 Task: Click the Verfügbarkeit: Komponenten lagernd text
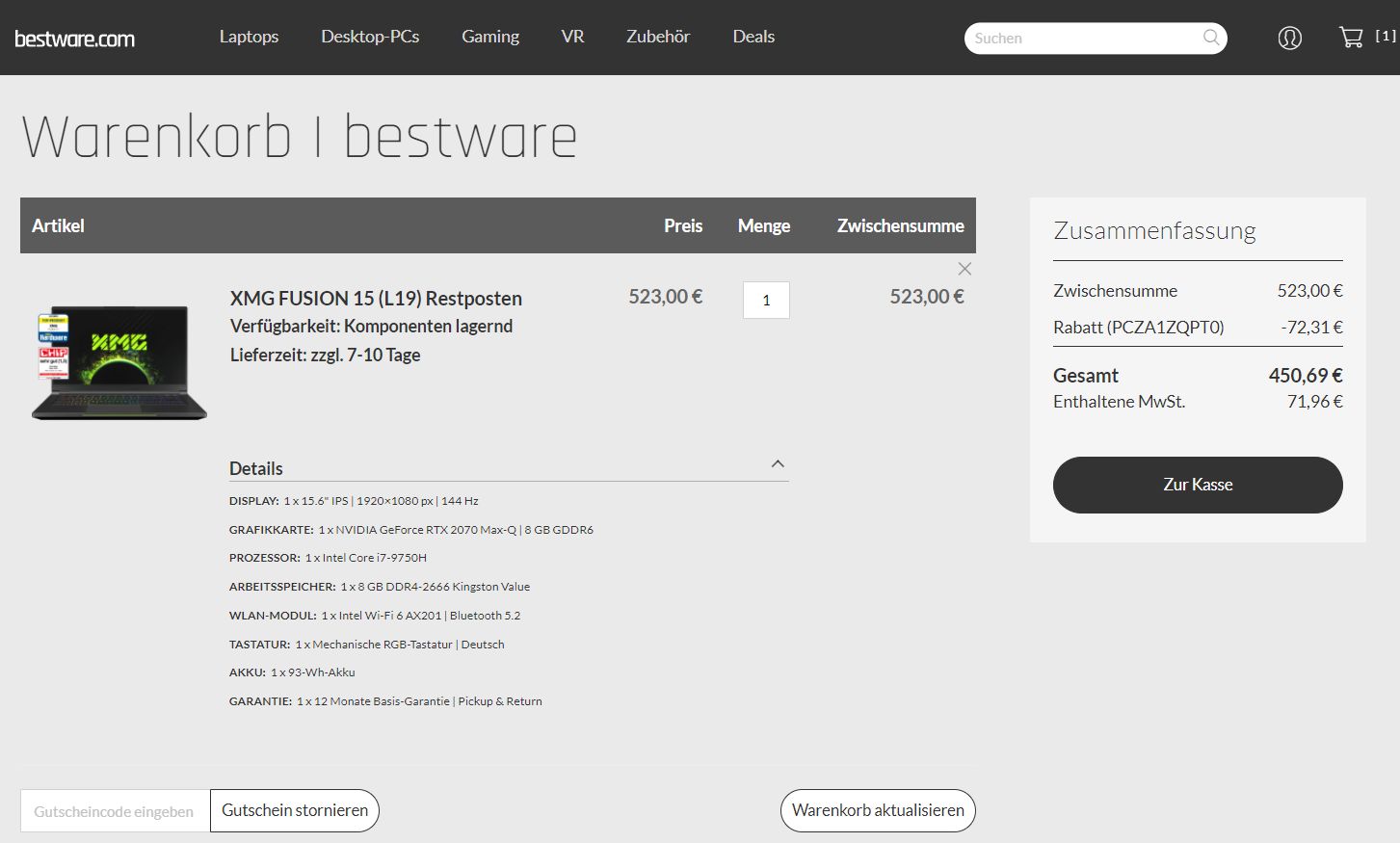point(371,326)
